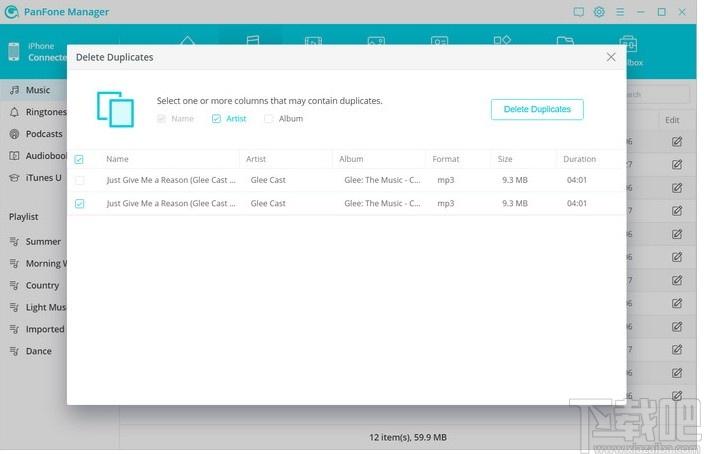Click the Format column header

click(x=445, y=159)
